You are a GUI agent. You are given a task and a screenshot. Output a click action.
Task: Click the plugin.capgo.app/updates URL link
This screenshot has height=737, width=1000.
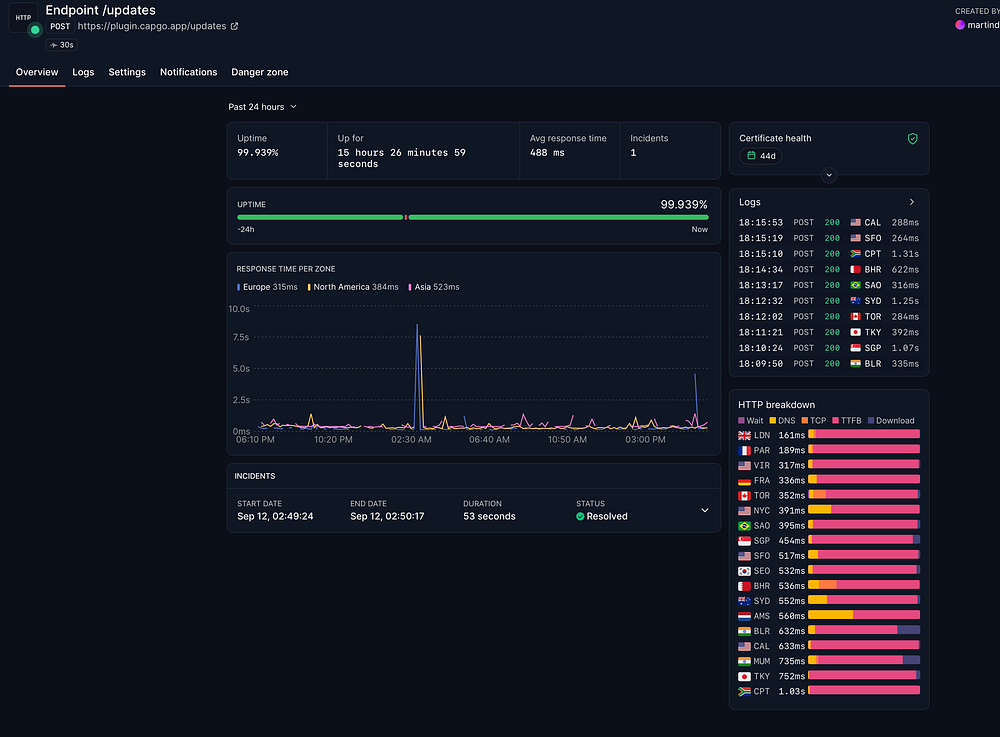coord(152,26)
